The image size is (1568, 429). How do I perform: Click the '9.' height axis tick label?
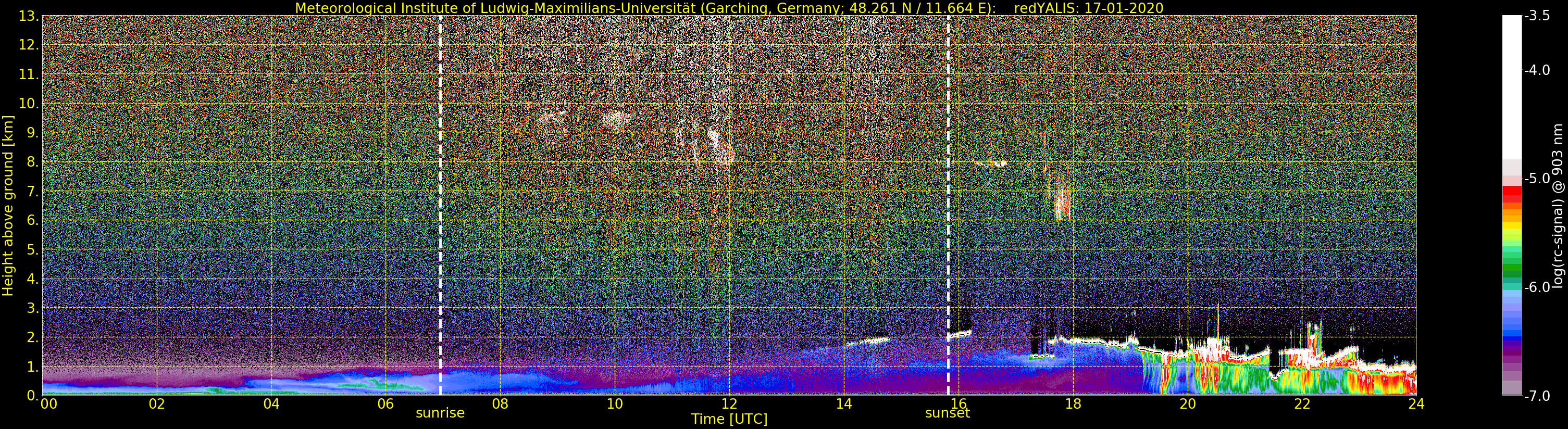pyautogui.click(x=33, y=133)
